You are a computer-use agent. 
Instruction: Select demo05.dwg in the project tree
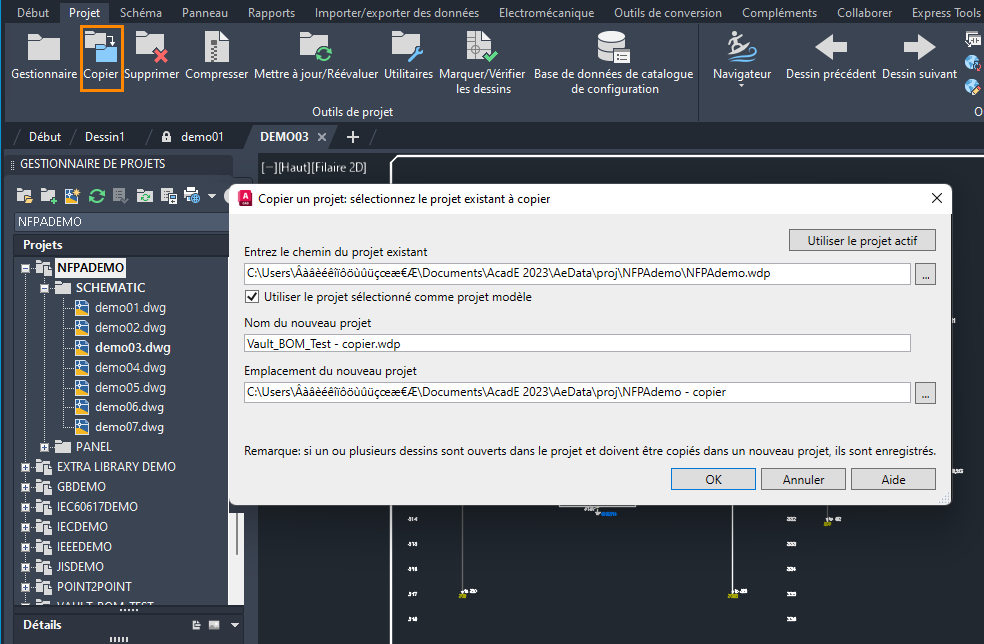tap(130, 387)
